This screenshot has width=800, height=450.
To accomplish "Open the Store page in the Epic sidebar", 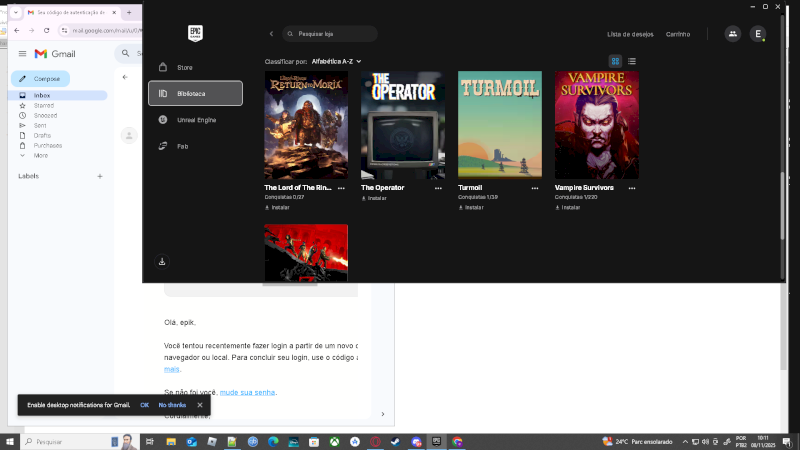I will (x=184, y=67).
